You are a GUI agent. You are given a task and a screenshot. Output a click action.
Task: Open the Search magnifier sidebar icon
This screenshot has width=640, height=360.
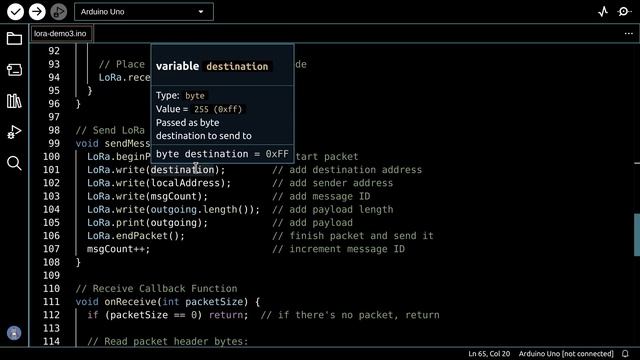click(14, 163)
